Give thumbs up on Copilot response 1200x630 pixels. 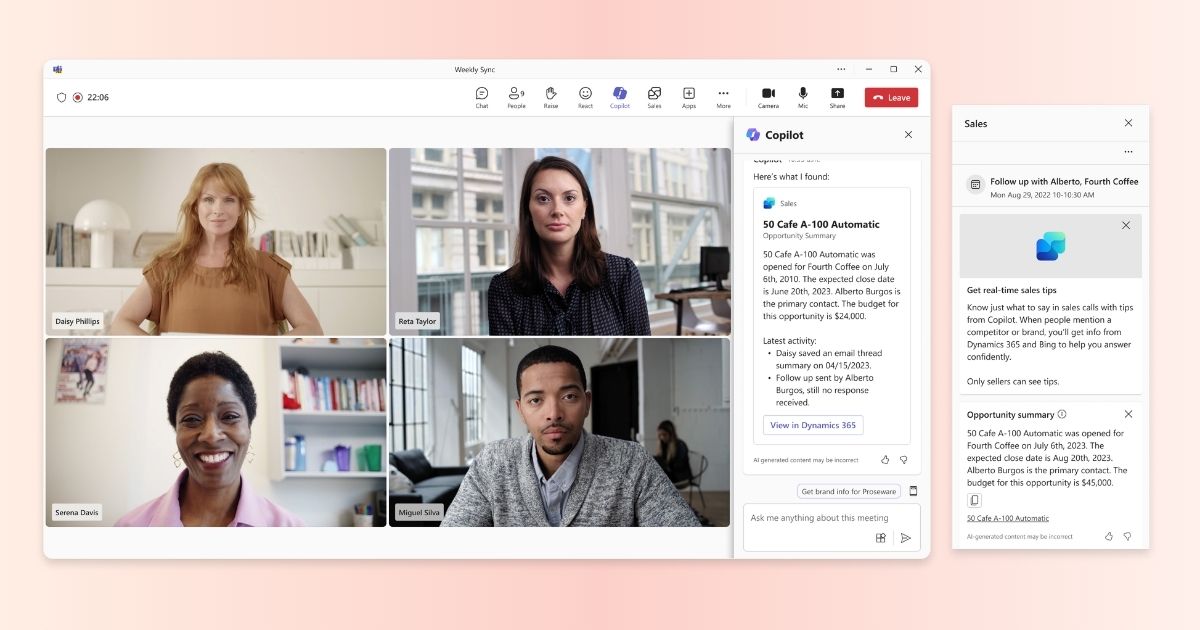(x=885, y=460)
